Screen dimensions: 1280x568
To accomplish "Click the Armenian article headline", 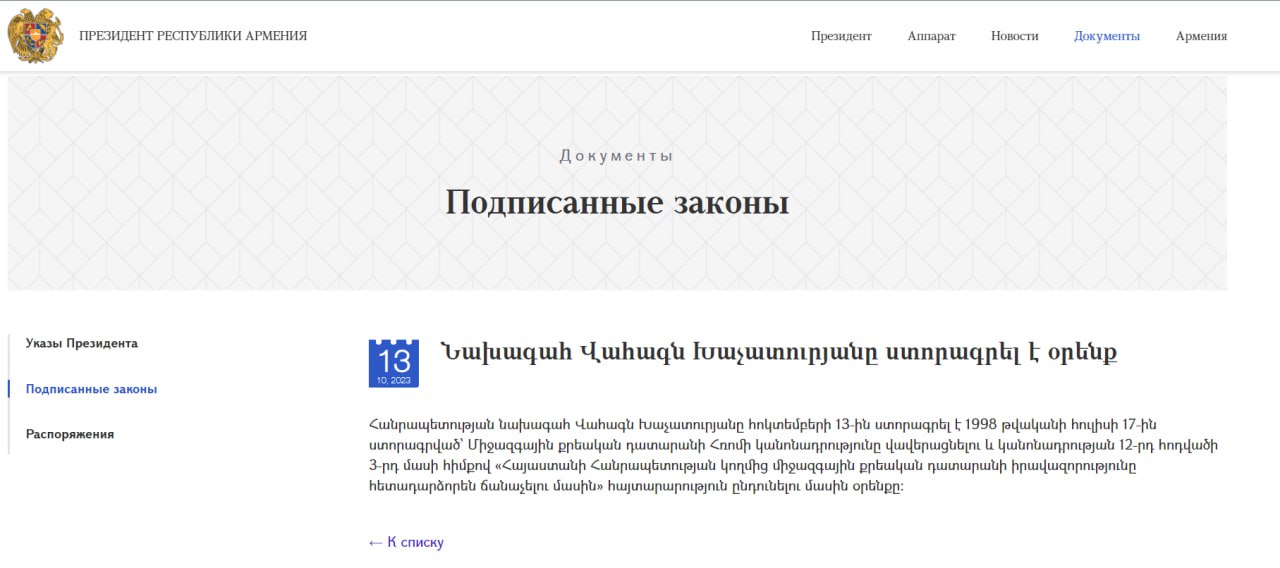I will click(x=778, y=352).
